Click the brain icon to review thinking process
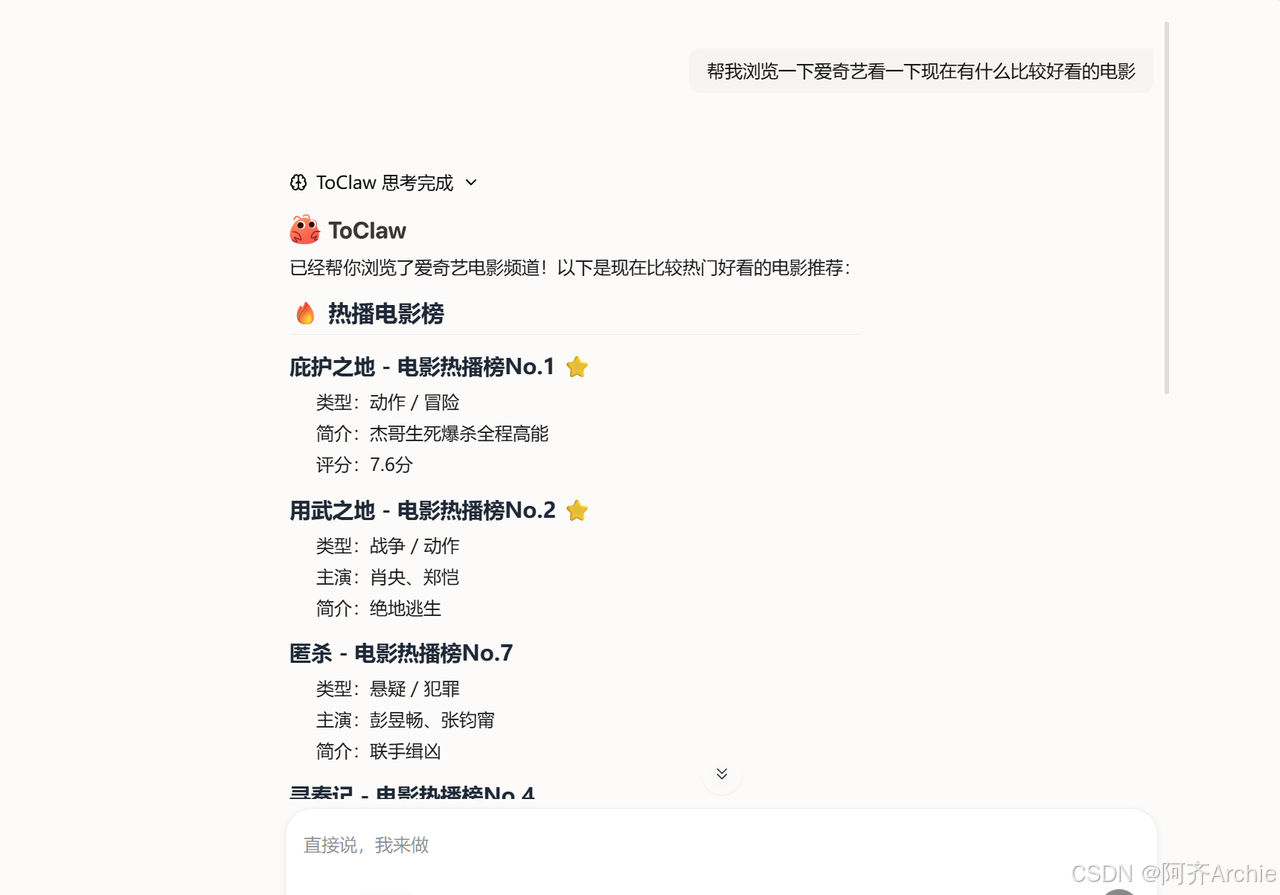Image resolution: width=1280 pixels, height=895 pixels. tap(298, 182)
